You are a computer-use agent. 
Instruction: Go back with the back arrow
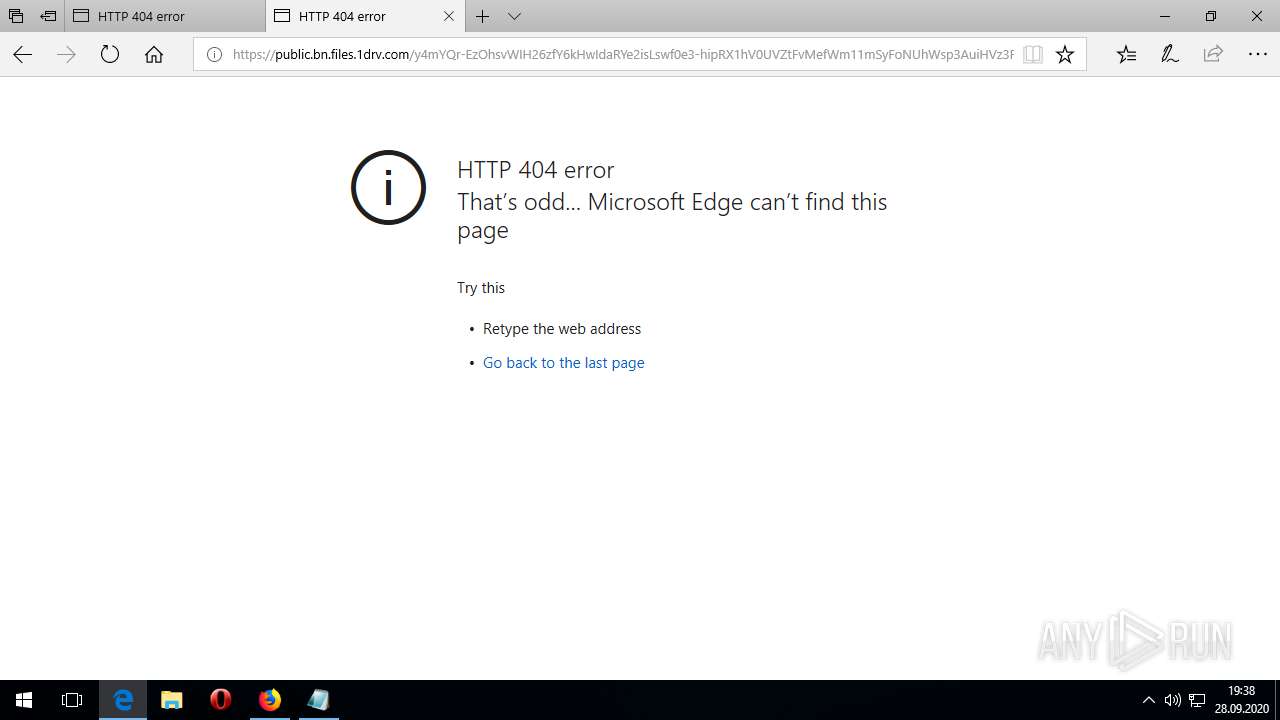tap(22, 55)
